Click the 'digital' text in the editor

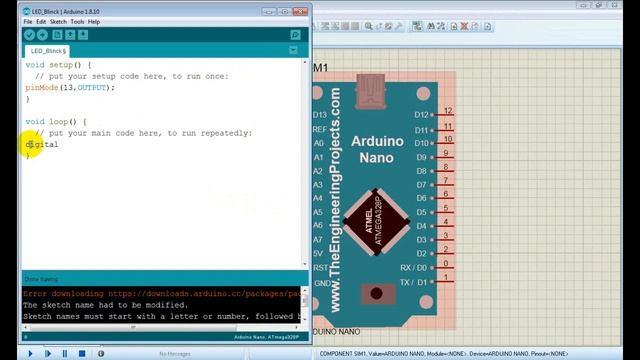point(42,144)
